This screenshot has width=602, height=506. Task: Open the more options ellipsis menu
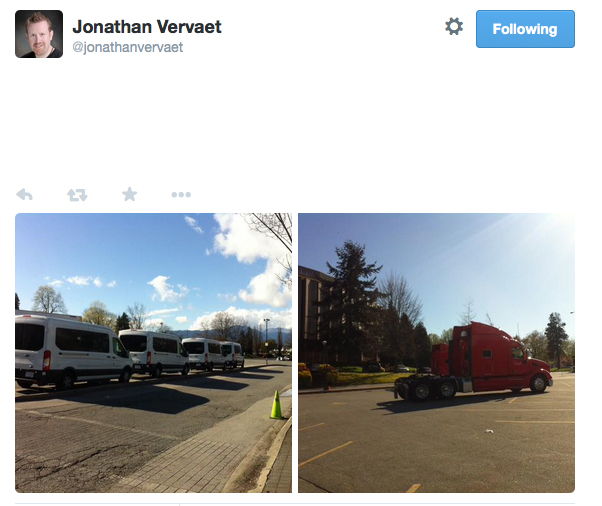181,195
